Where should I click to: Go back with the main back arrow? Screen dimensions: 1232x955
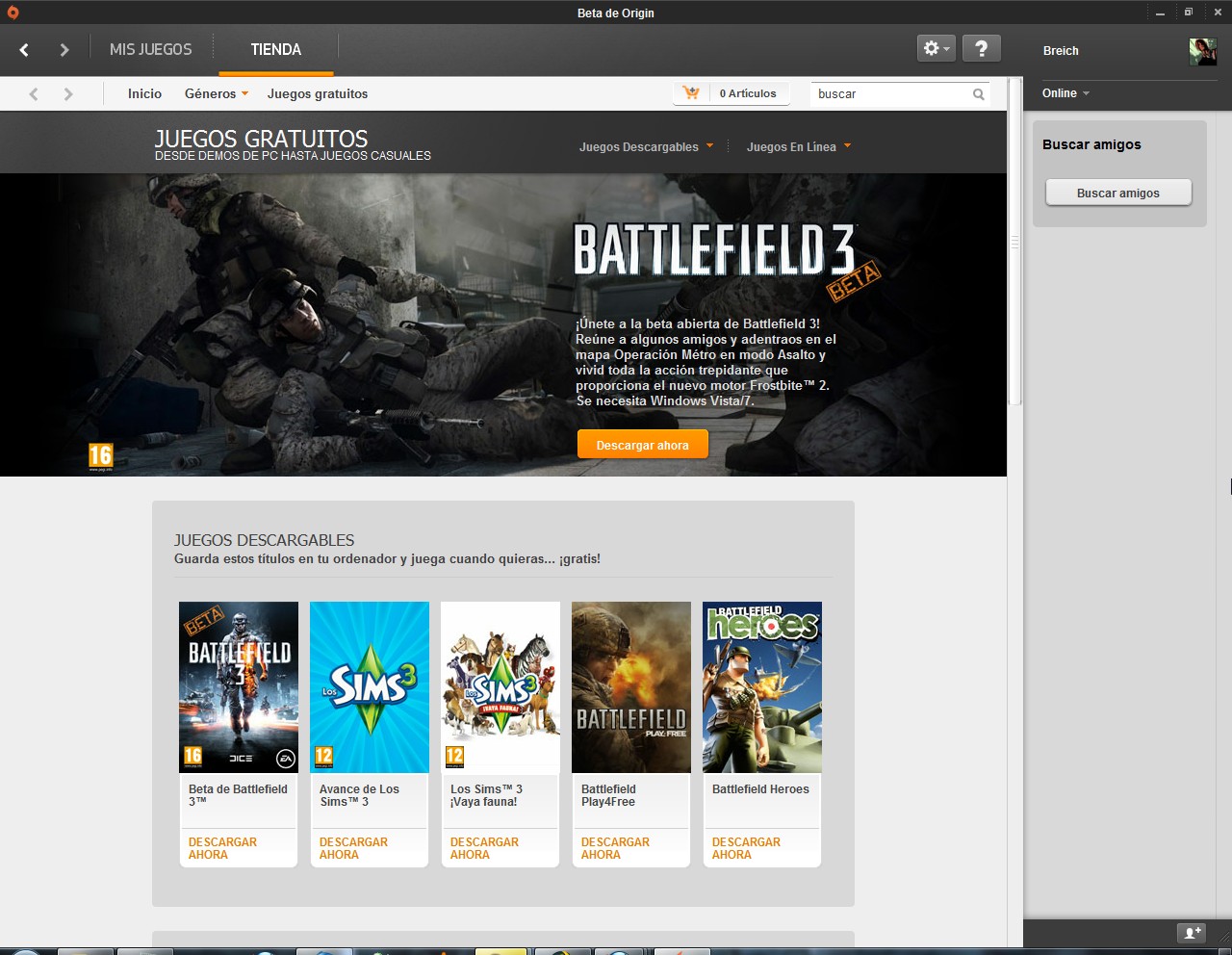[24, 49]
